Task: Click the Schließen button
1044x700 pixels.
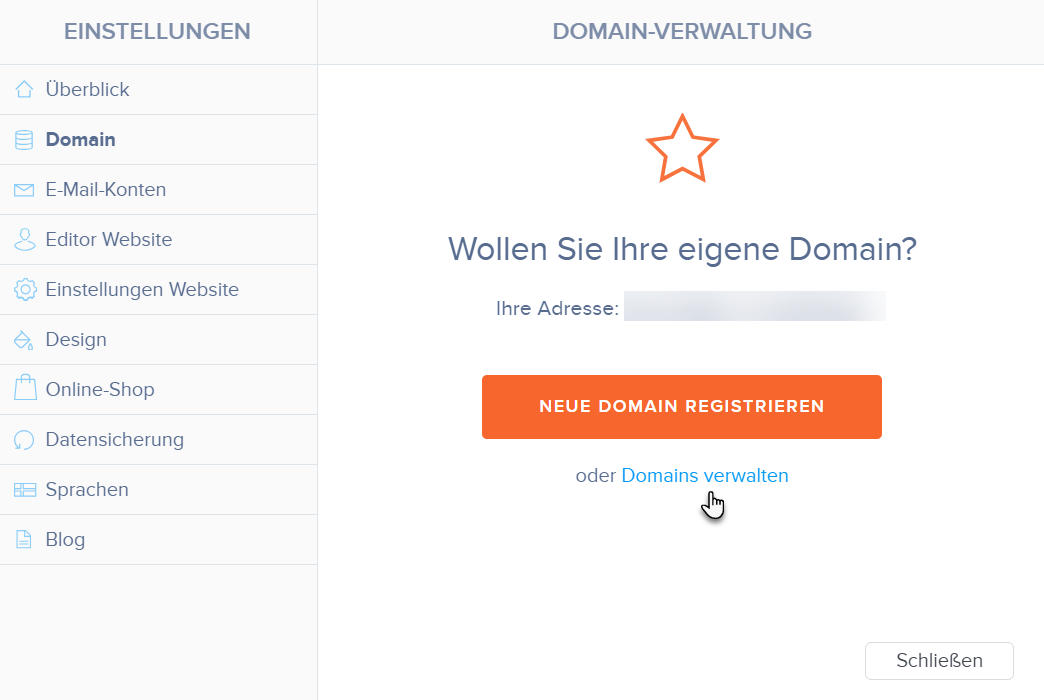Action: (x=939, y=661)
